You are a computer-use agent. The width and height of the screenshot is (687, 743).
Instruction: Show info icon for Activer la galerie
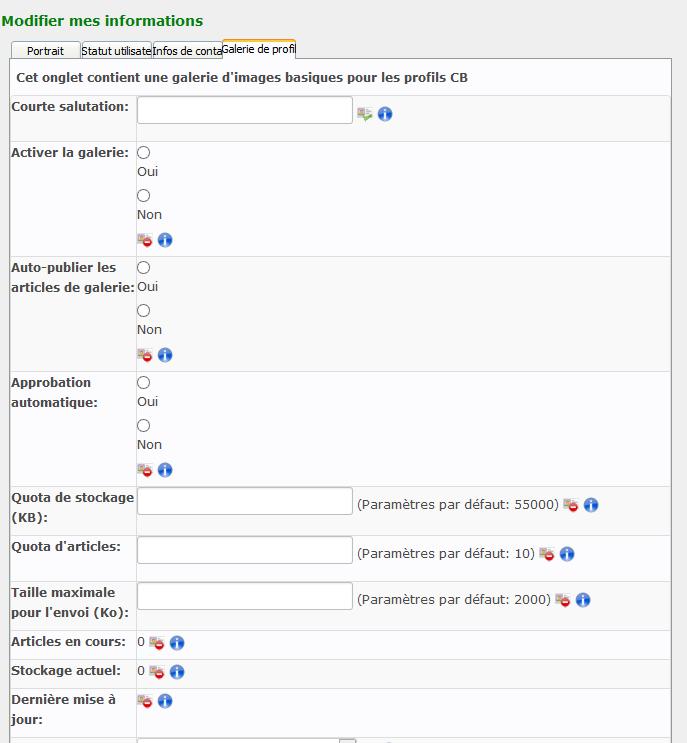tap(165, 240)
